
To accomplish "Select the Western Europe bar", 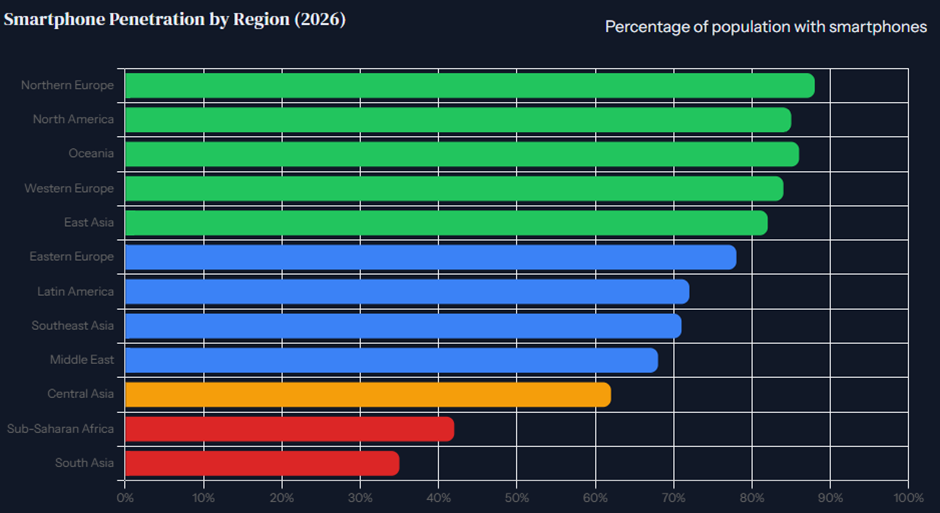I will pos(454,189).
